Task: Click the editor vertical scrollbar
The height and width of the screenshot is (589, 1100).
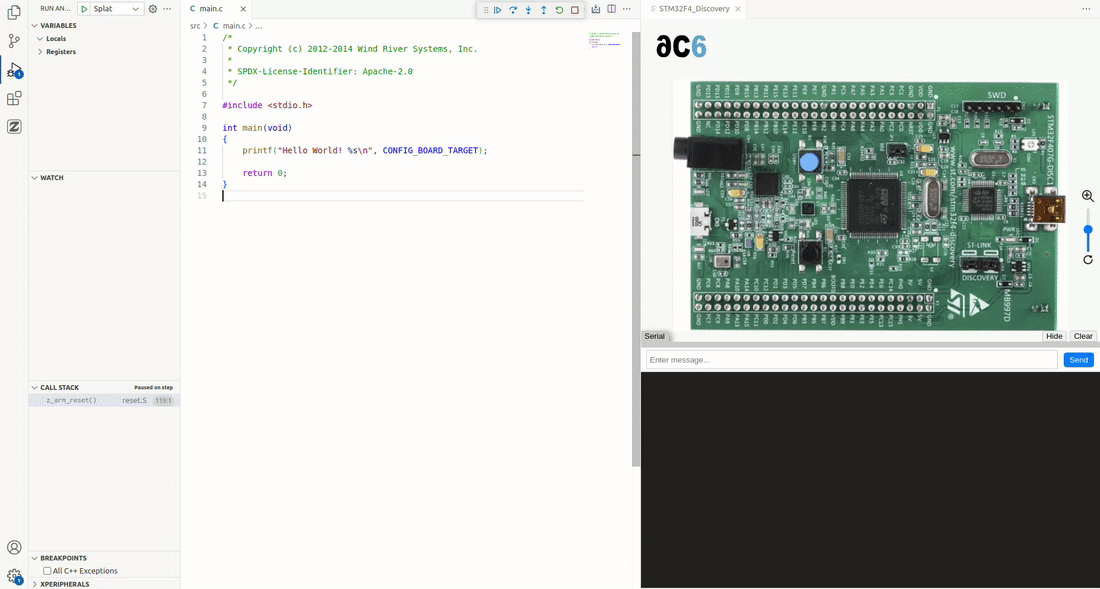Action: click(x=636, y=249)
